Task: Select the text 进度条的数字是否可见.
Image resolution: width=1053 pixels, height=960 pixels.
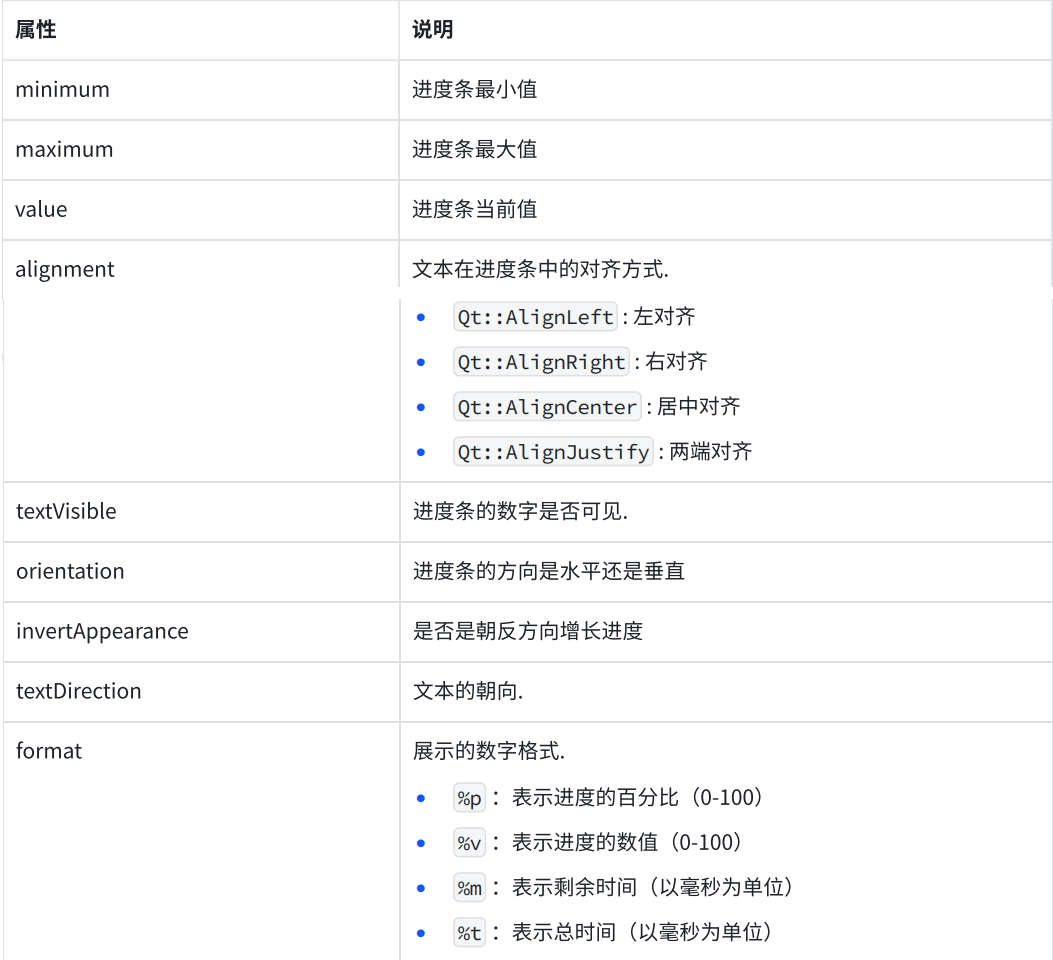Action: [x=520, y=512]
